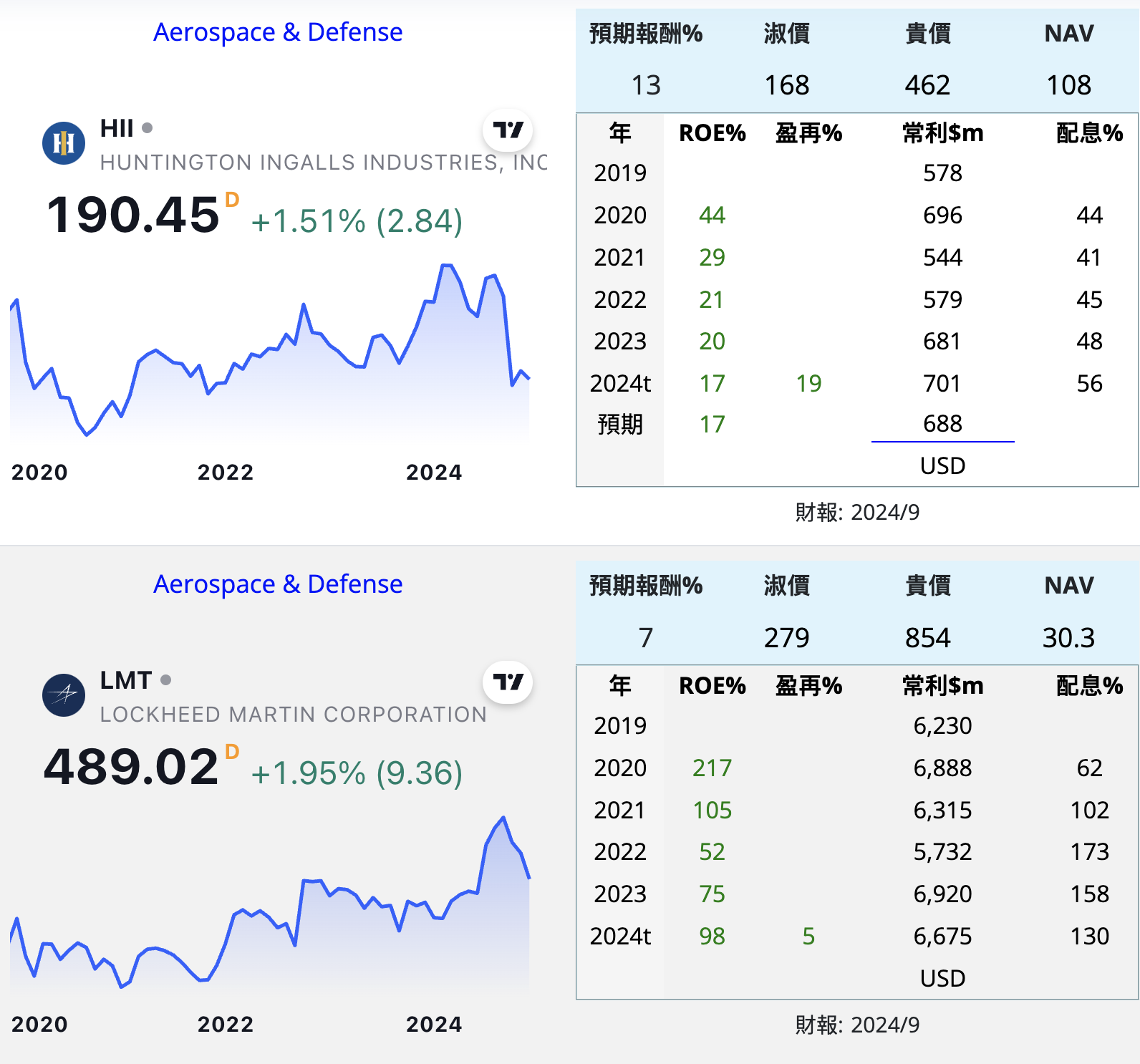This screenshot has width=1140, height=1064.
Task: Click the LMT 淑價 value 279
Action: (786, 637)
